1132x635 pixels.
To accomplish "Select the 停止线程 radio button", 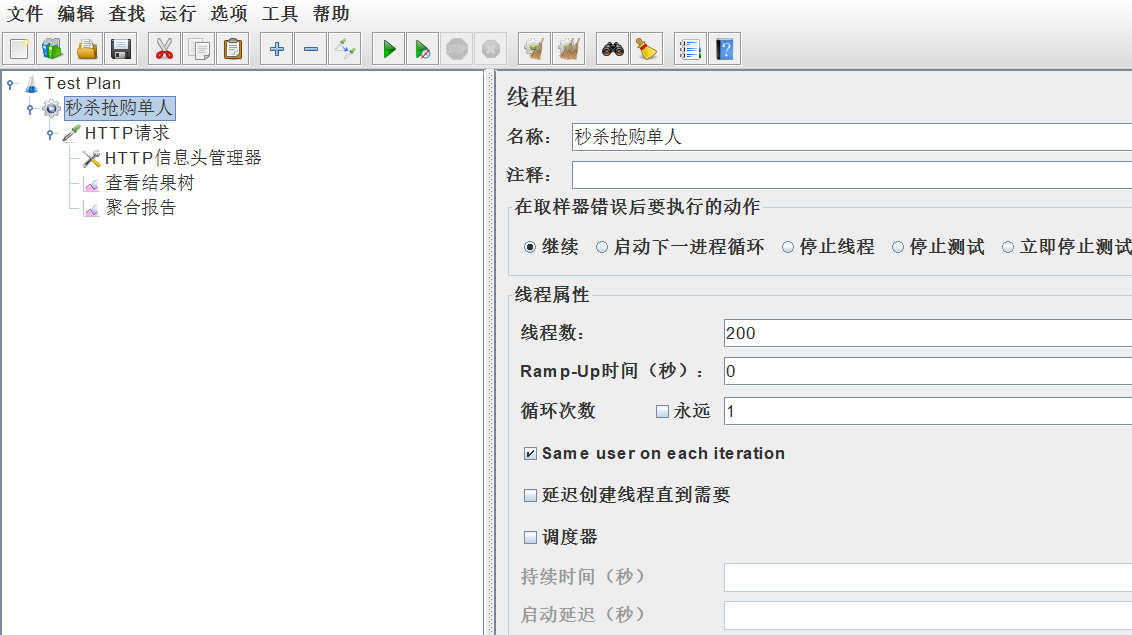I will 788,247.
